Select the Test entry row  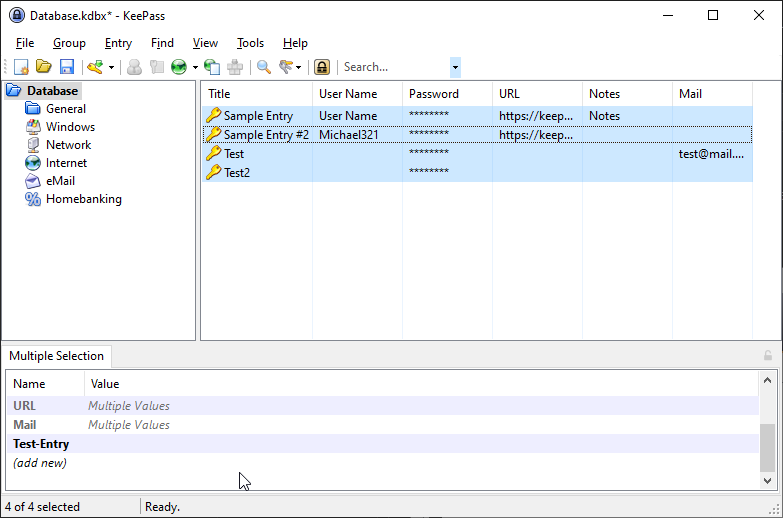(477, 154)
